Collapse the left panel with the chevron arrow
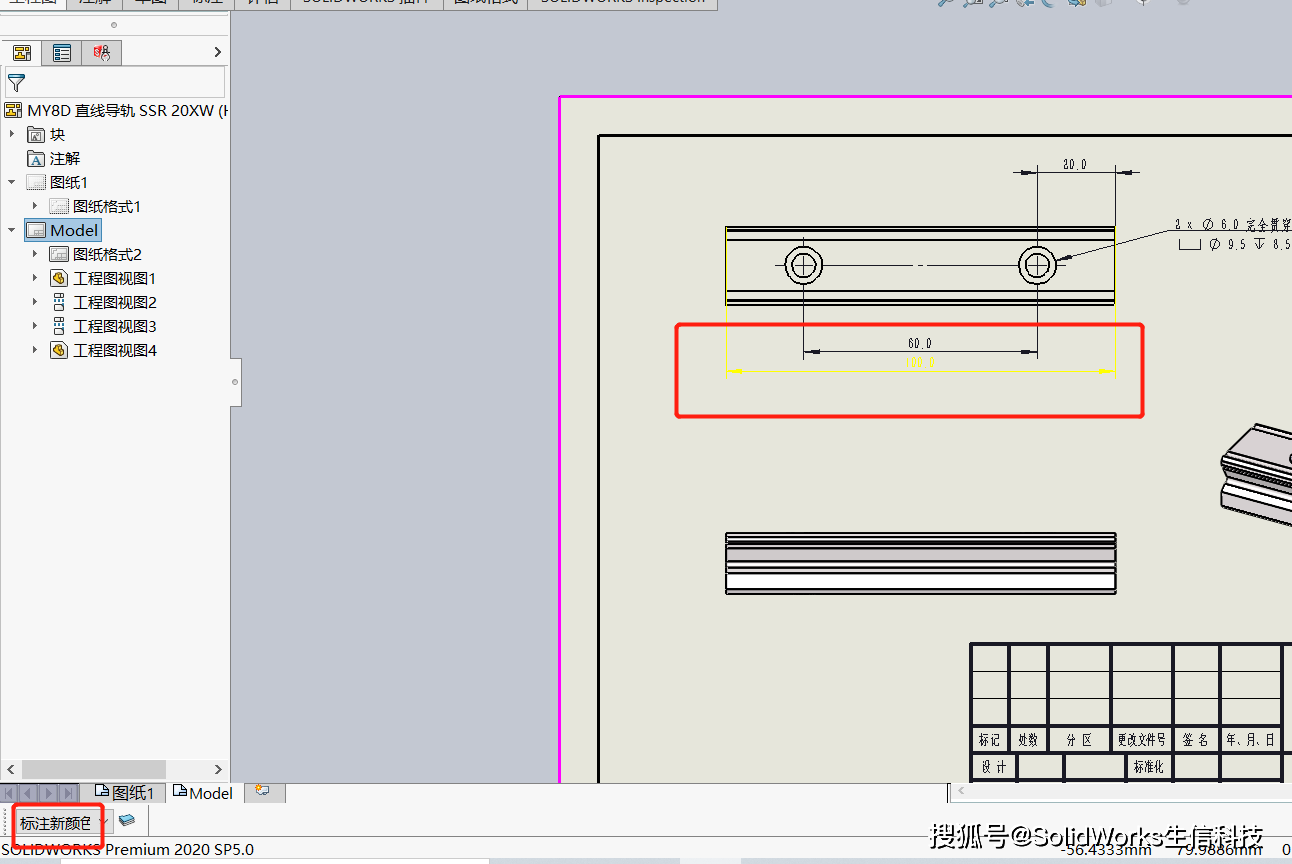1292x864 pixels. coord(217,52)
